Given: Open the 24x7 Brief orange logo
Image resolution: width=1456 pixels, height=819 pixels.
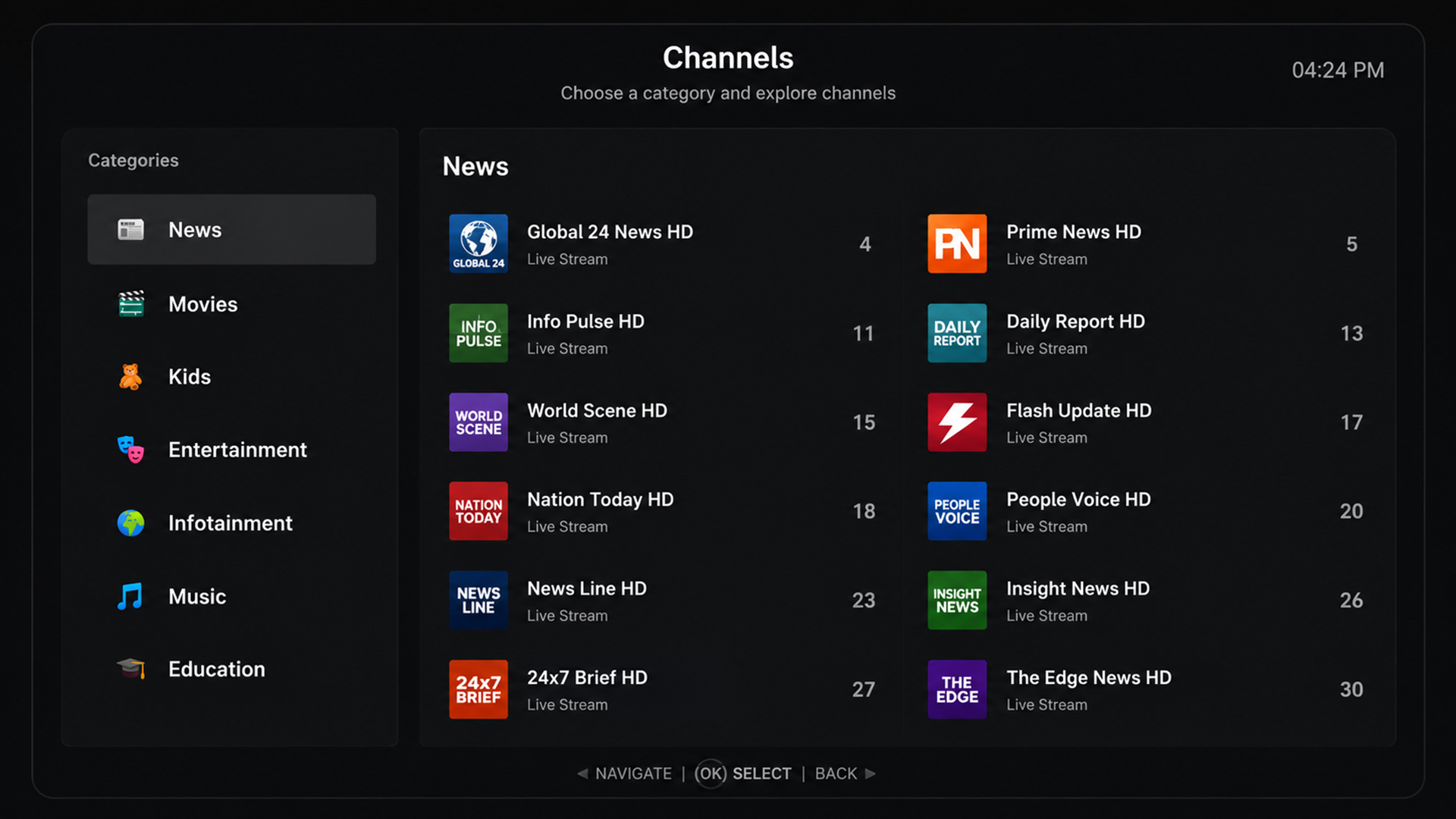Looking at the screenshot, I should point(479,689).
